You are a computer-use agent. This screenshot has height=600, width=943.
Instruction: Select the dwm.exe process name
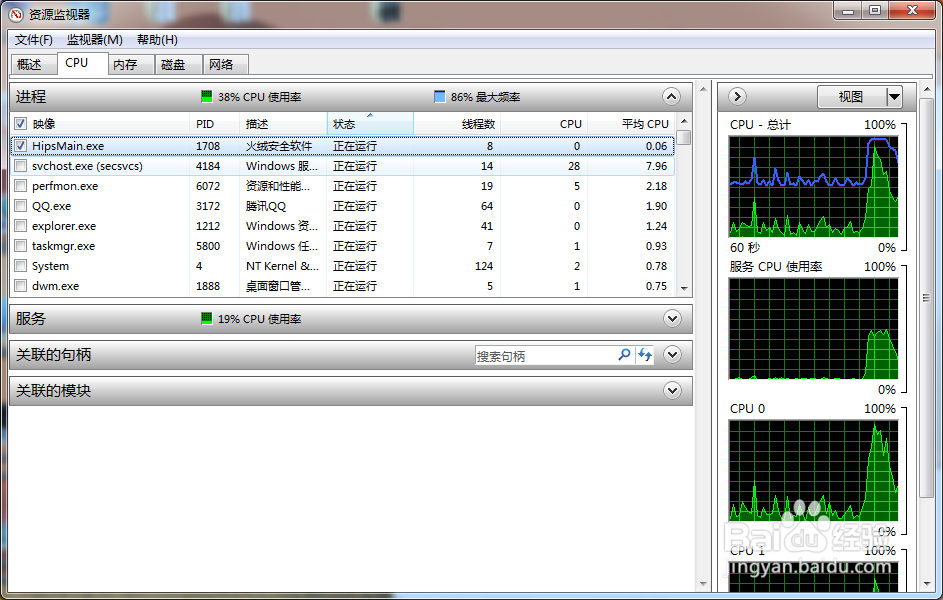click(x=55, y=286)
